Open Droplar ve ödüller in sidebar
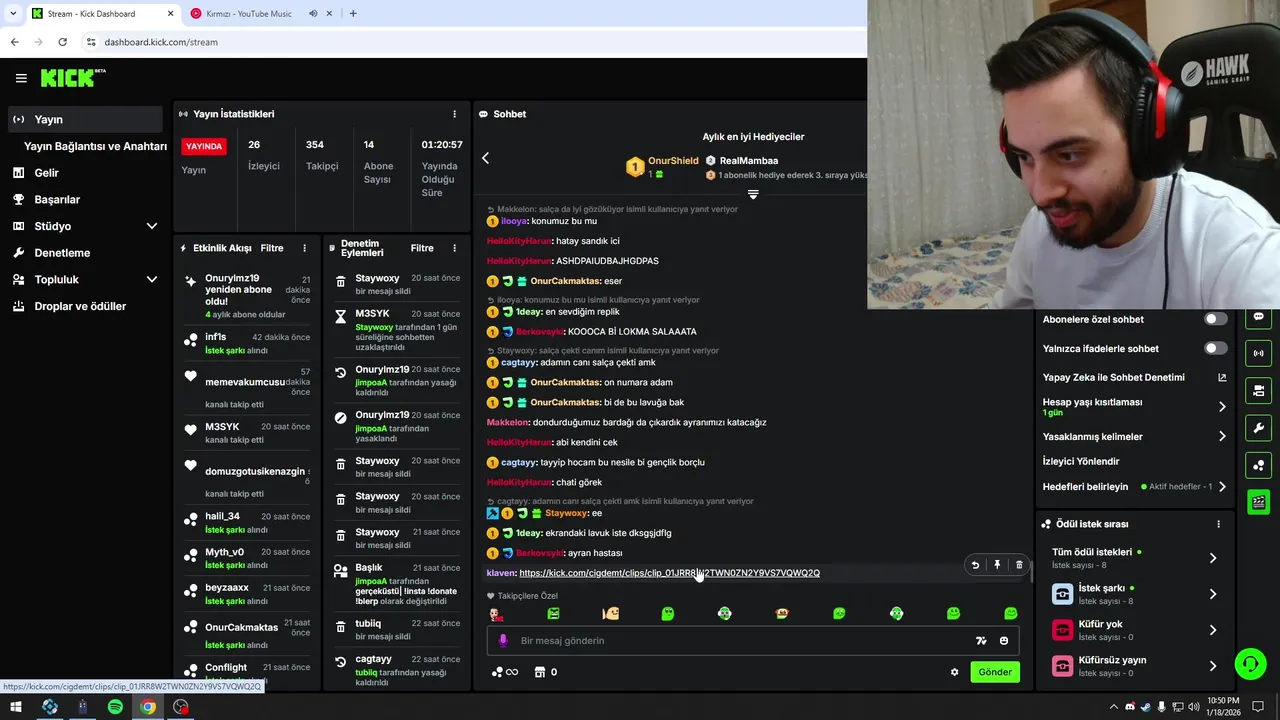This screenshot has width=1280, height=720. point(84,306)
